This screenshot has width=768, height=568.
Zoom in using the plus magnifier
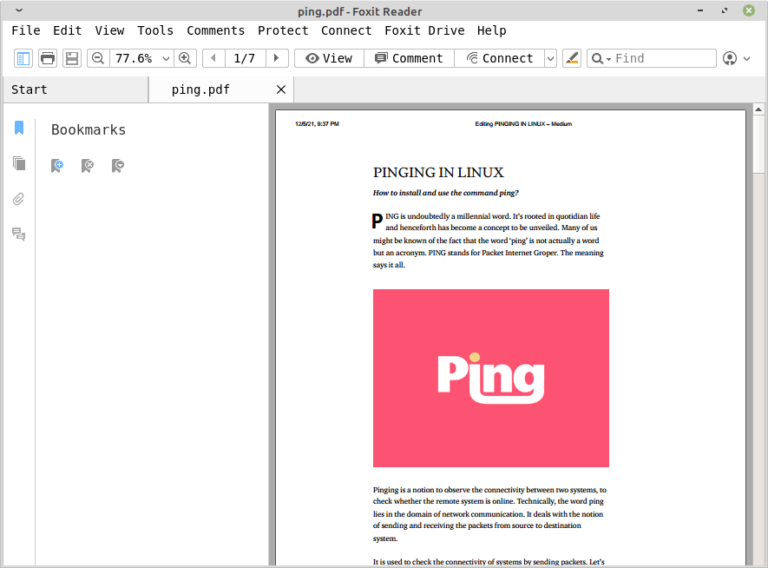tap(185, 58)
